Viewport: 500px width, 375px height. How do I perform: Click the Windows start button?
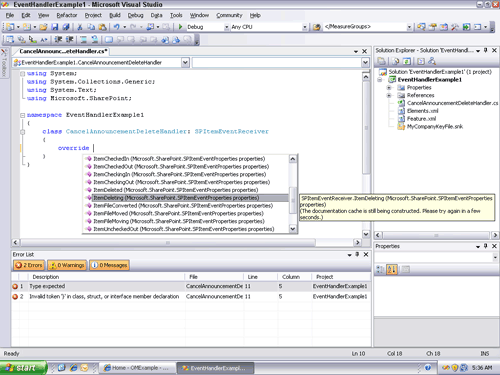[23, 368]
